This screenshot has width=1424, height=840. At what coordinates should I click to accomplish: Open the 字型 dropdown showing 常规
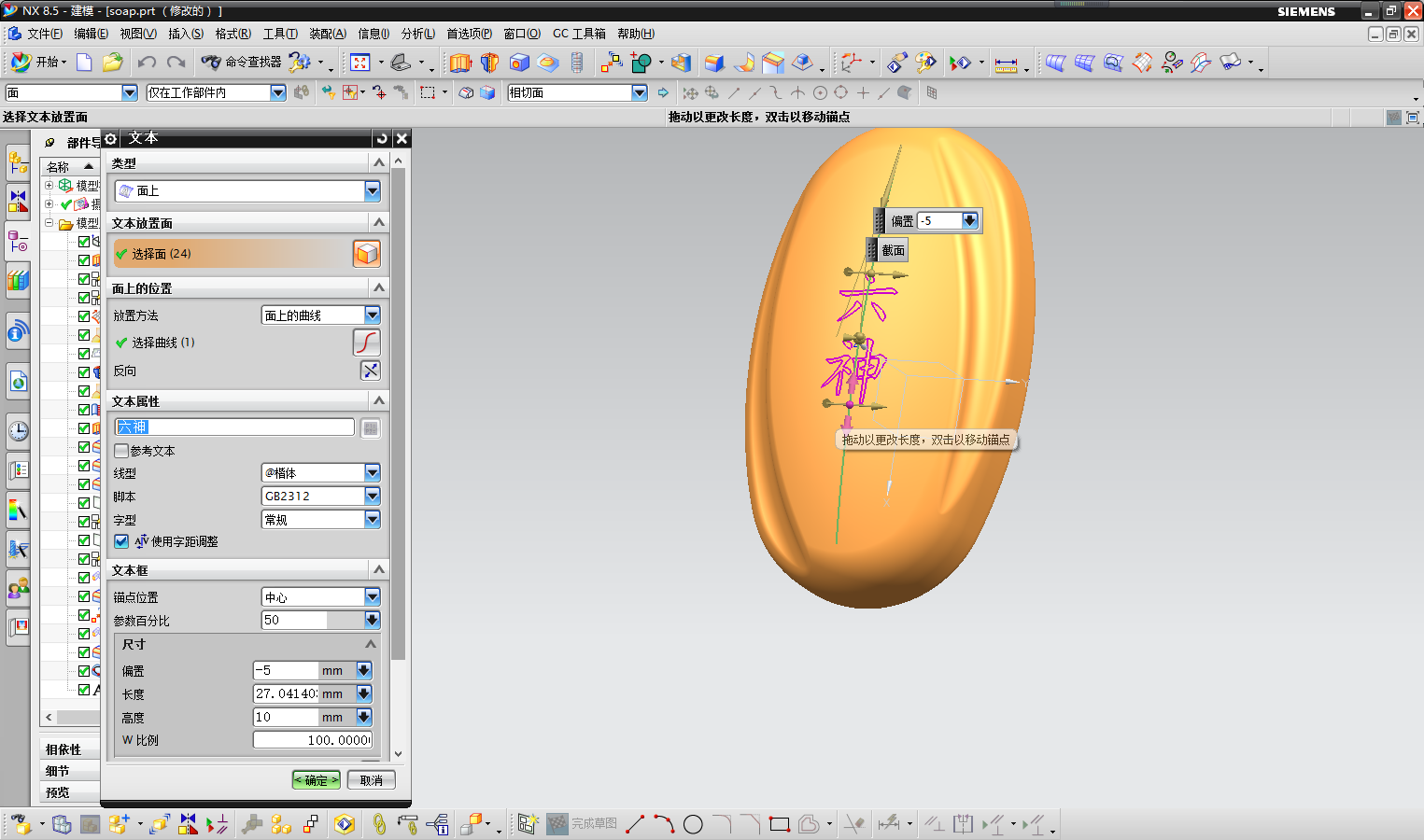click(x=320, y=519)
